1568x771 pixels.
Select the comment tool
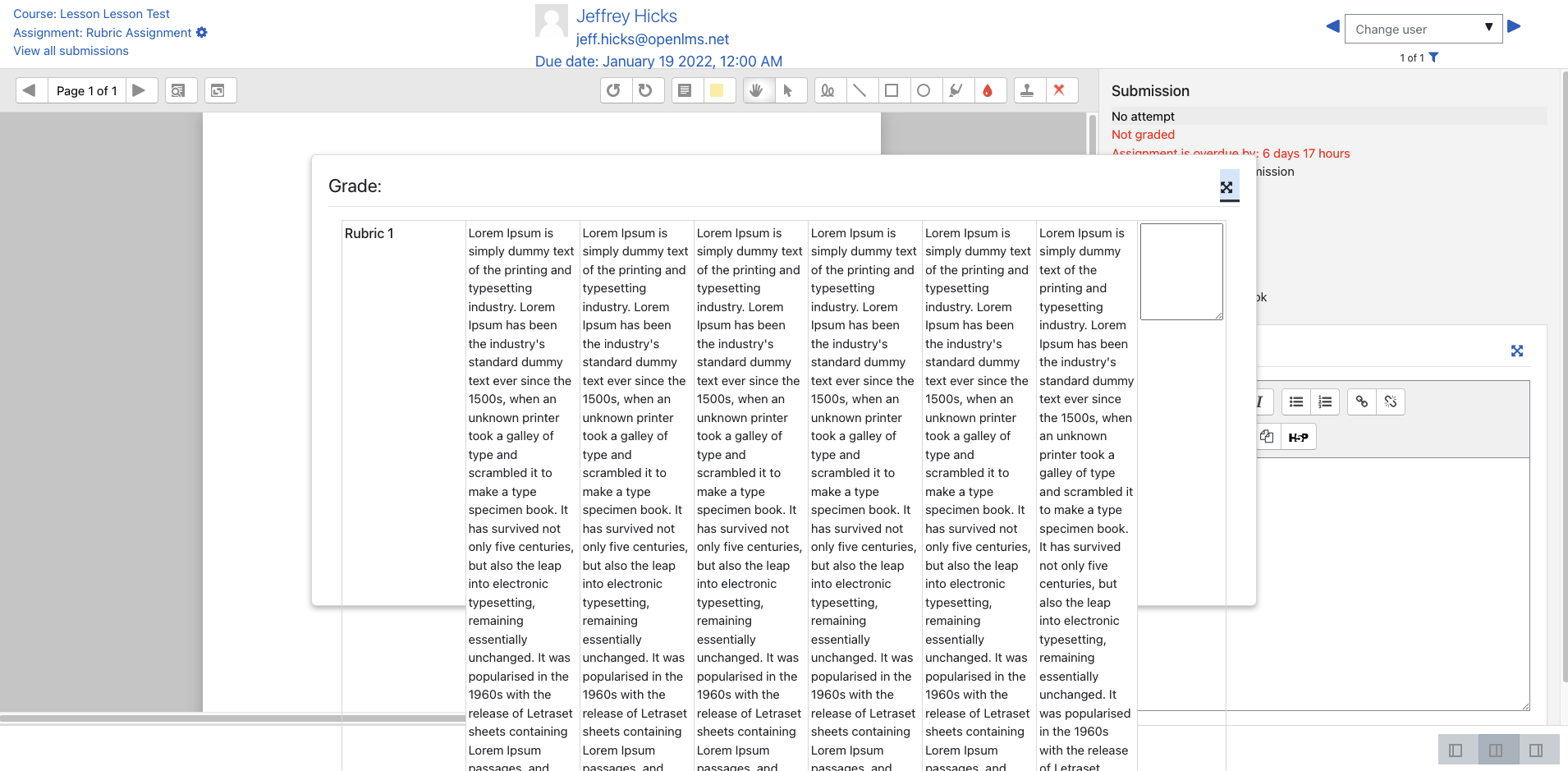point(685,90)
